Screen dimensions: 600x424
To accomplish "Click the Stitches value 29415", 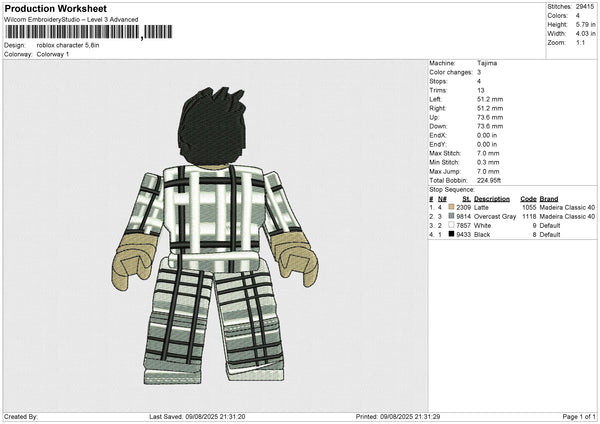I will (585, 7).
